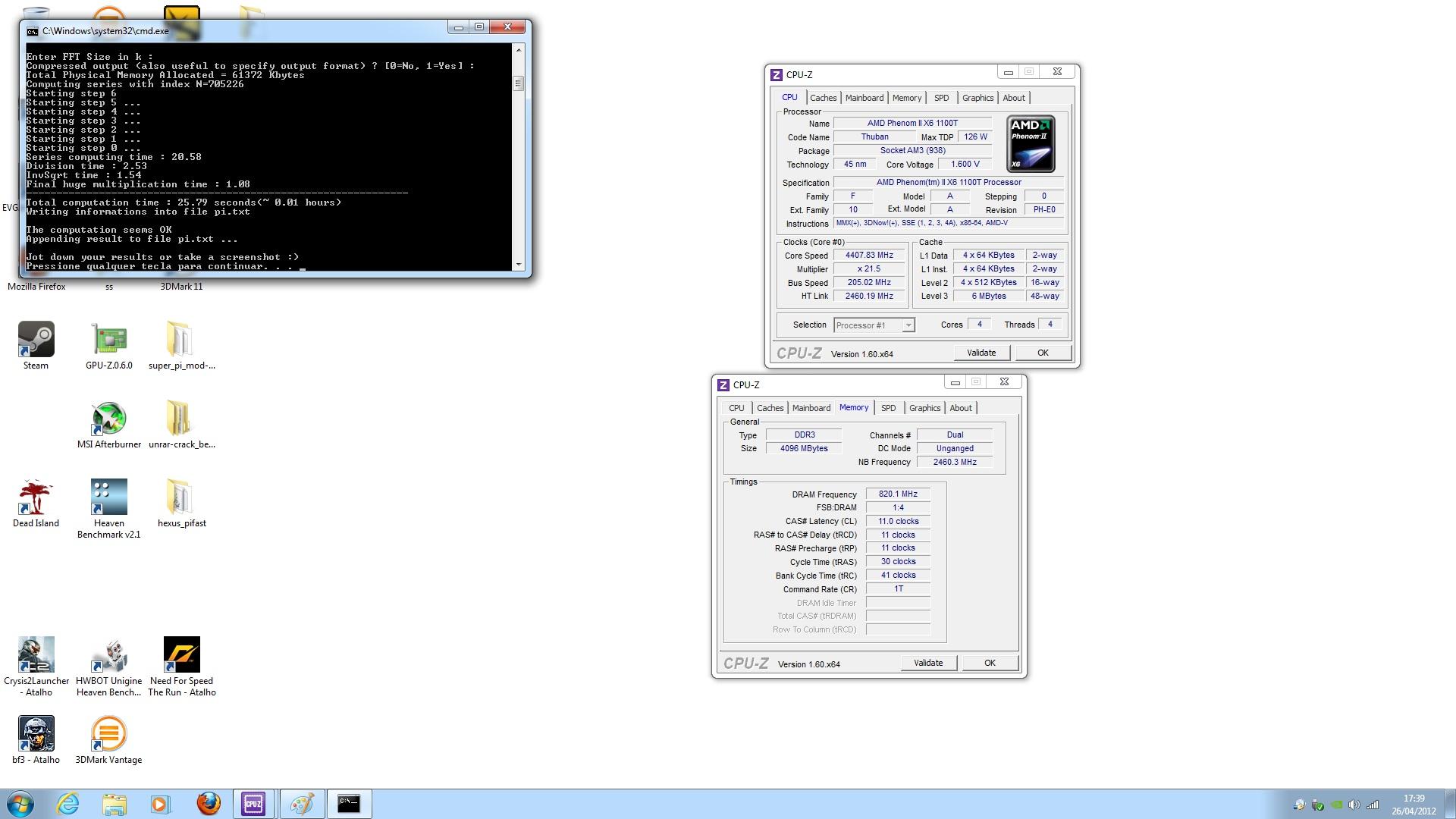Click the cmd window scrollbar down arrow
Viewport: 1456px width, 819px height.
pos(519,265)
